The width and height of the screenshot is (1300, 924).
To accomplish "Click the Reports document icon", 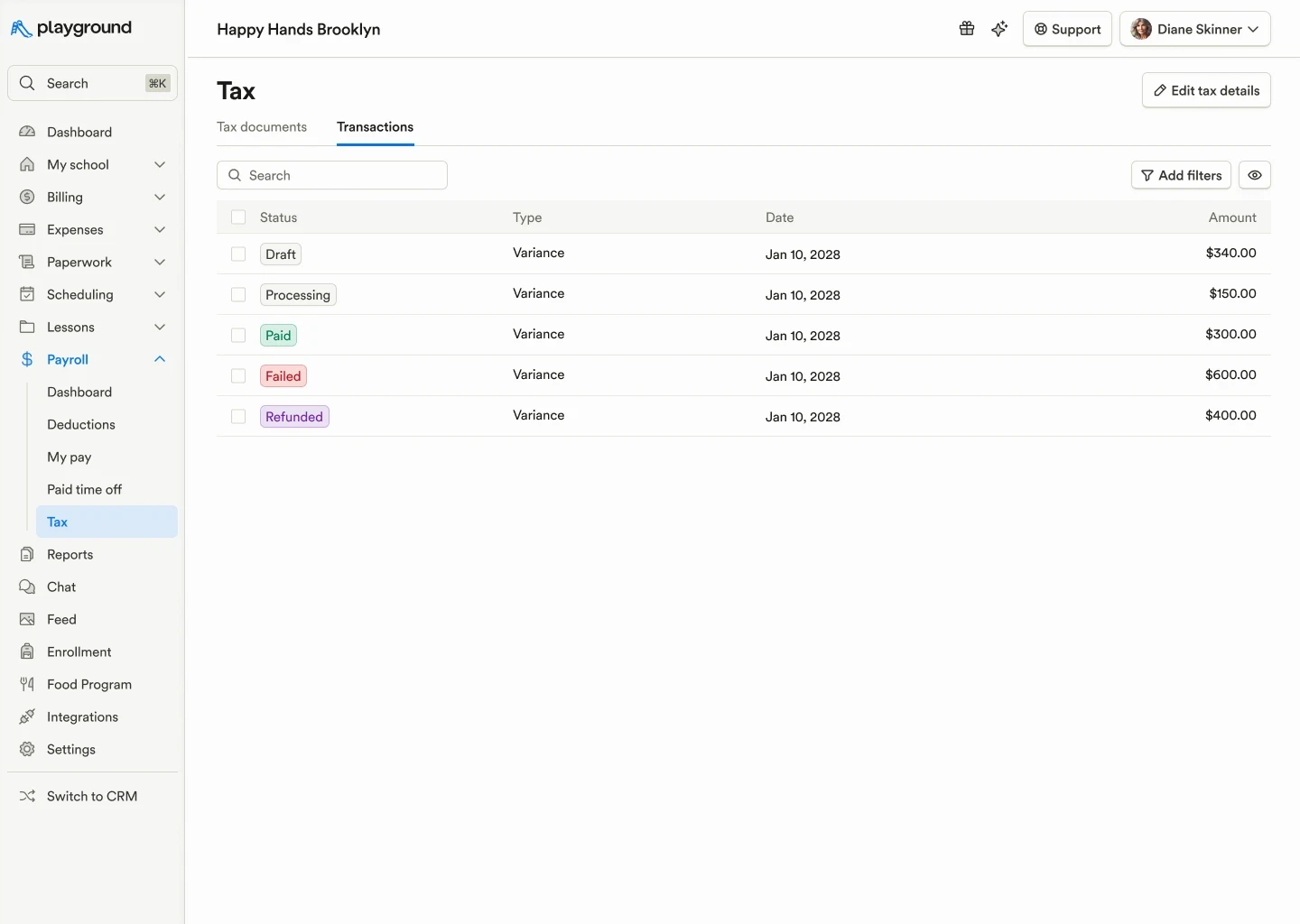I will [27, 554].
